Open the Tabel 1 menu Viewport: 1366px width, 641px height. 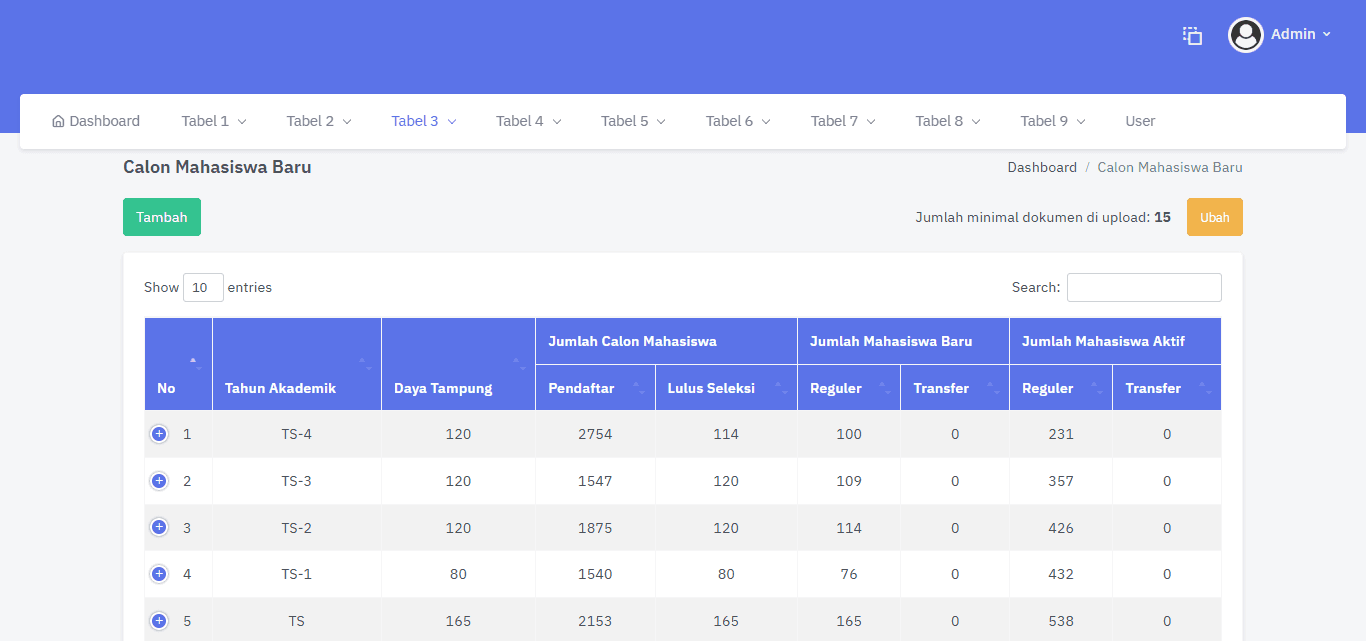point(214,121)
